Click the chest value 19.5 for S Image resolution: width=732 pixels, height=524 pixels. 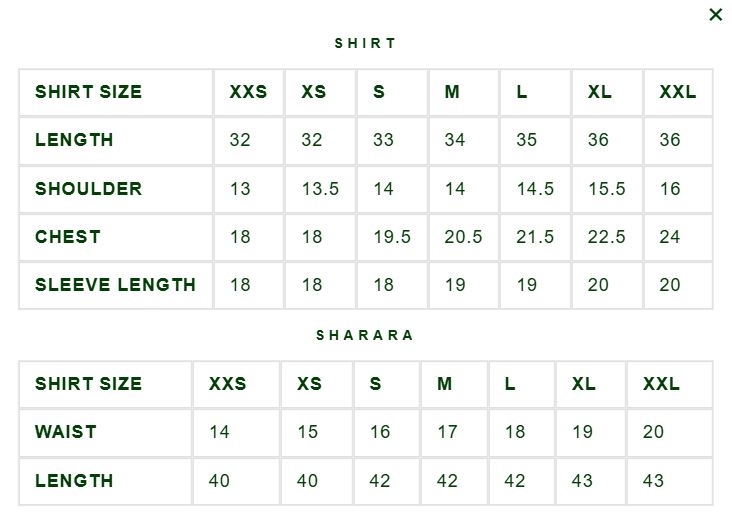point(392,237)
